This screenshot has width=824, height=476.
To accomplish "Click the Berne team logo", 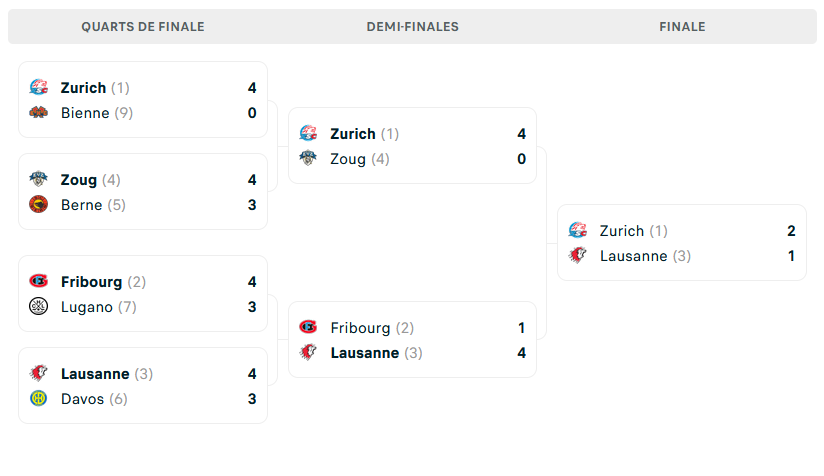I will (x=39, y=205).
